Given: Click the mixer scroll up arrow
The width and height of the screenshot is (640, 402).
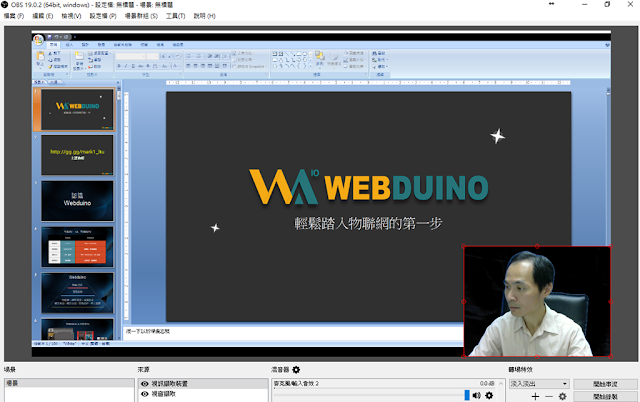Looking at the screenshot, I should click(501, 383).
